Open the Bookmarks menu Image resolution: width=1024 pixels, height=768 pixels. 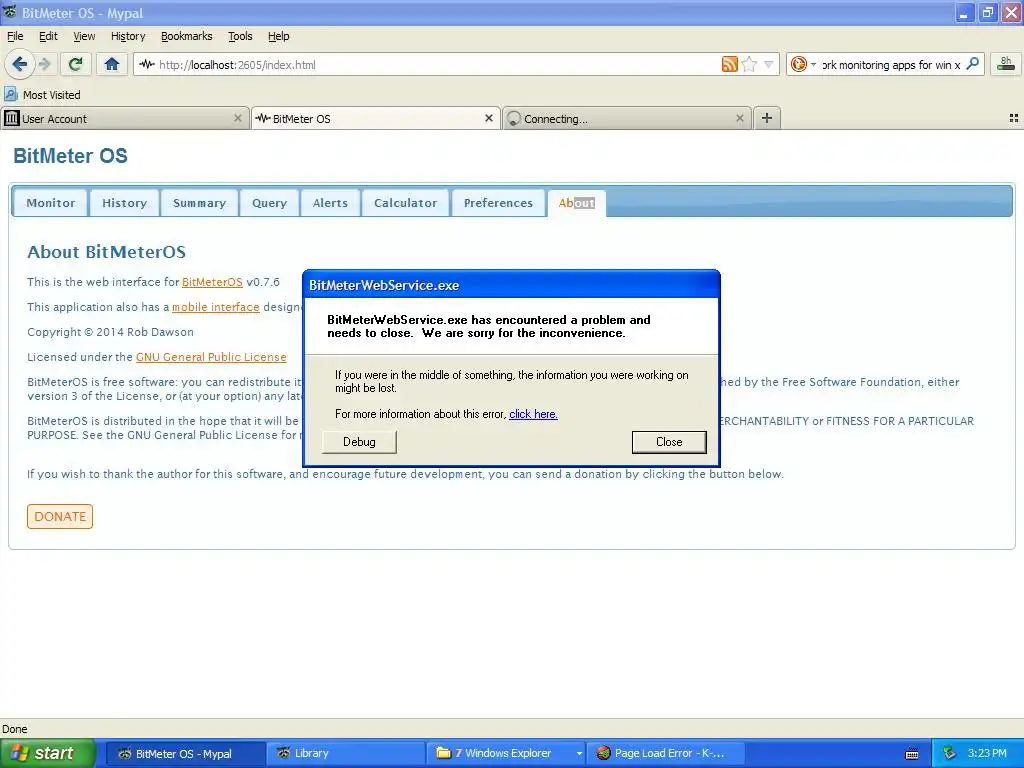187,36
